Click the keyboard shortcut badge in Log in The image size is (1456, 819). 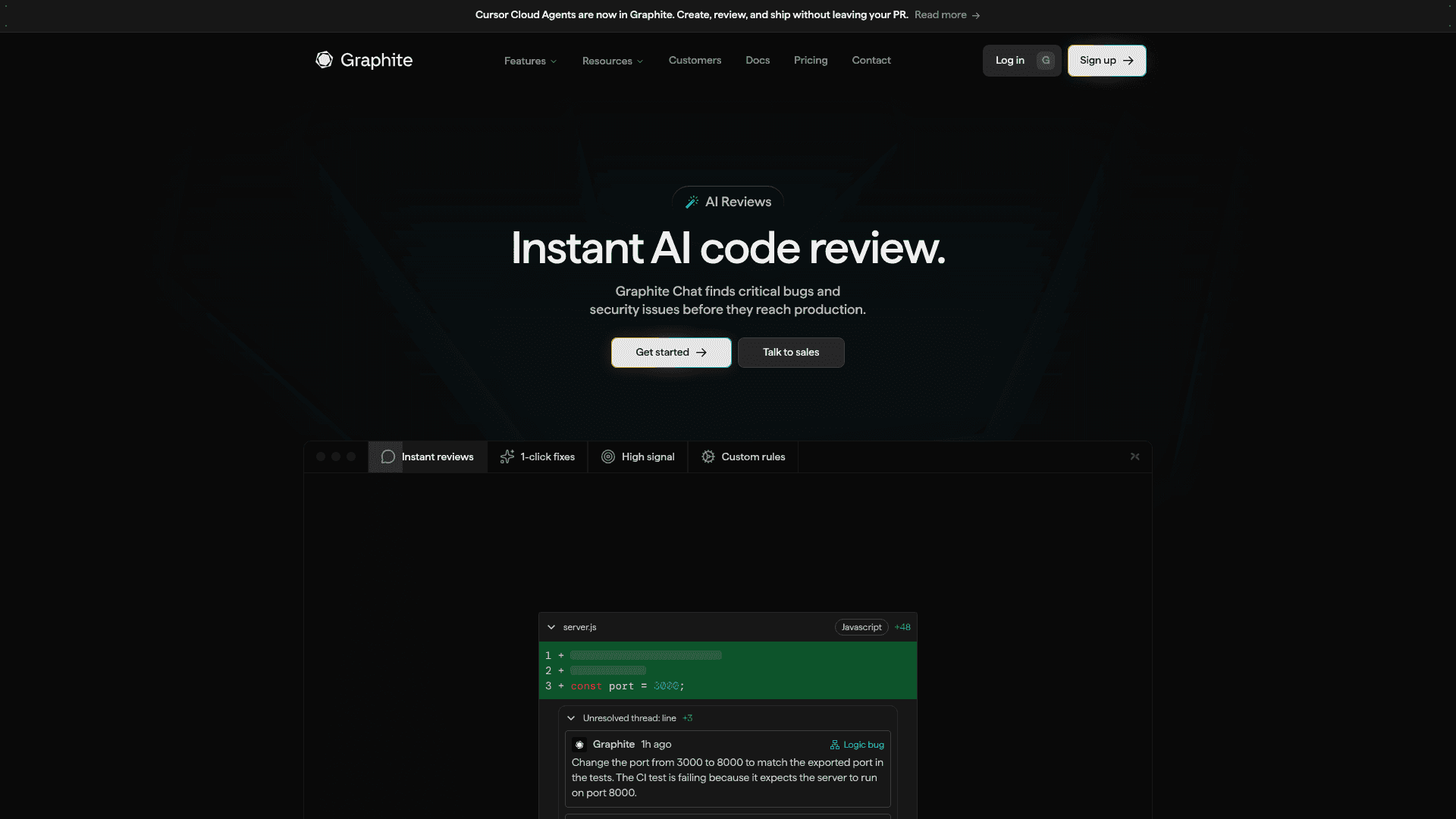(x=1046, y=61)
